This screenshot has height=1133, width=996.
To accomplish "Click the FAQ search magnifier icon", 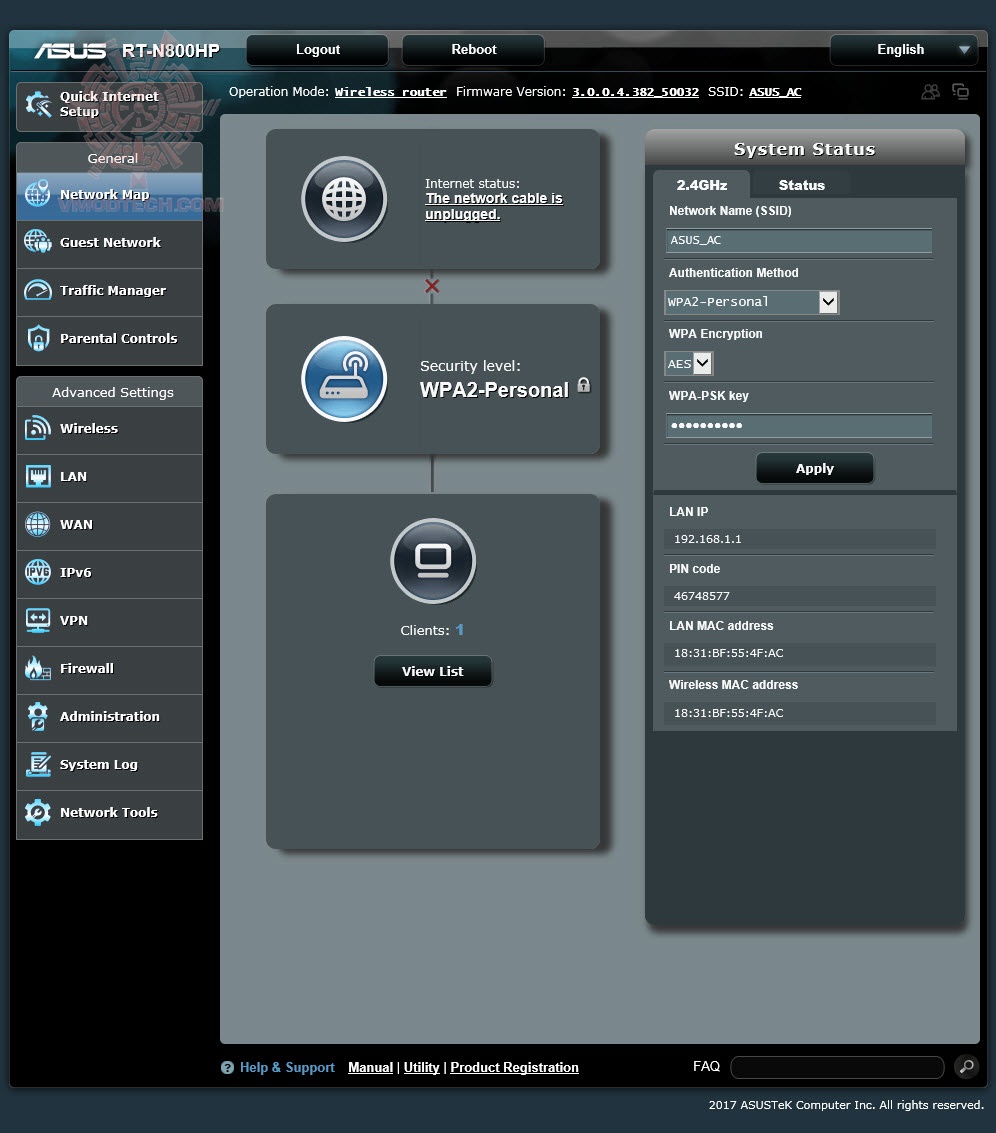I will 966,1067.
